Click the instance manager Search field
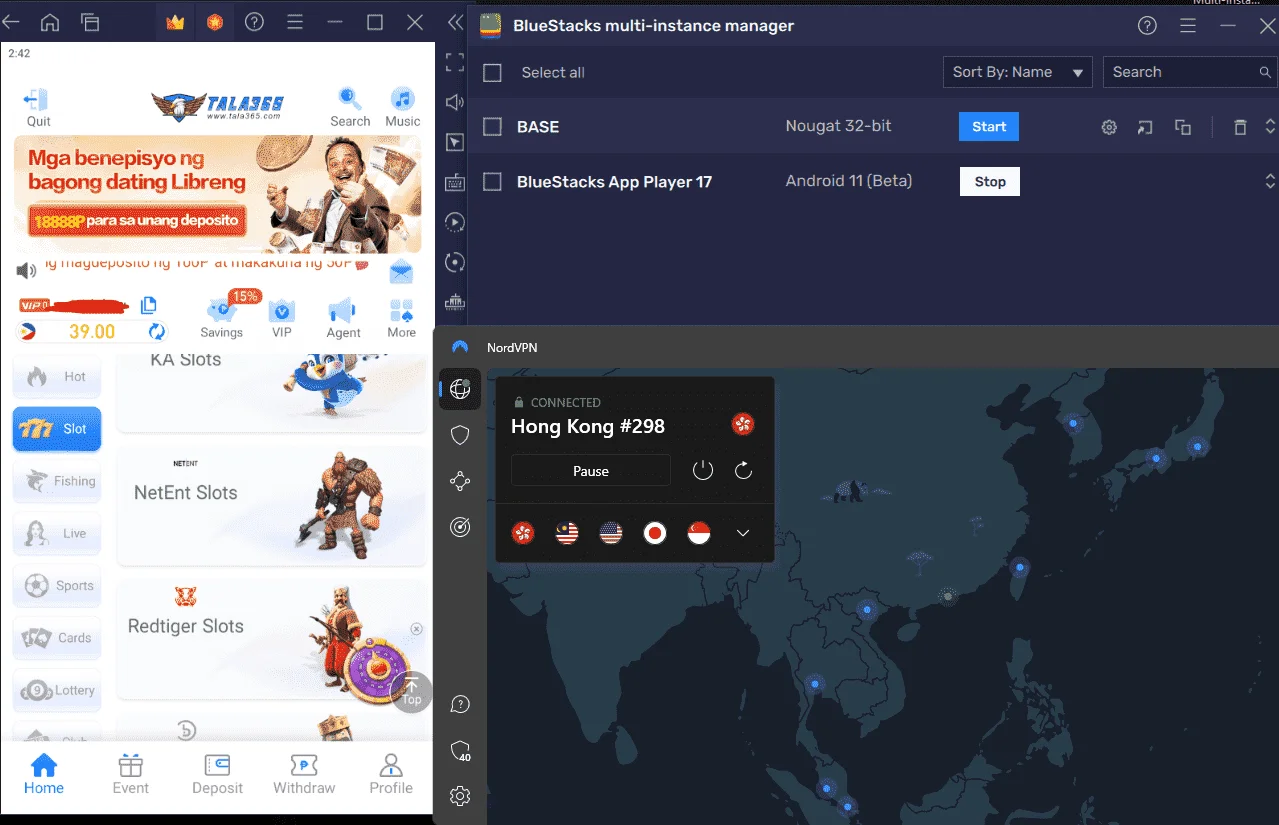1279x825 pixels. [x=1190, y=72]
